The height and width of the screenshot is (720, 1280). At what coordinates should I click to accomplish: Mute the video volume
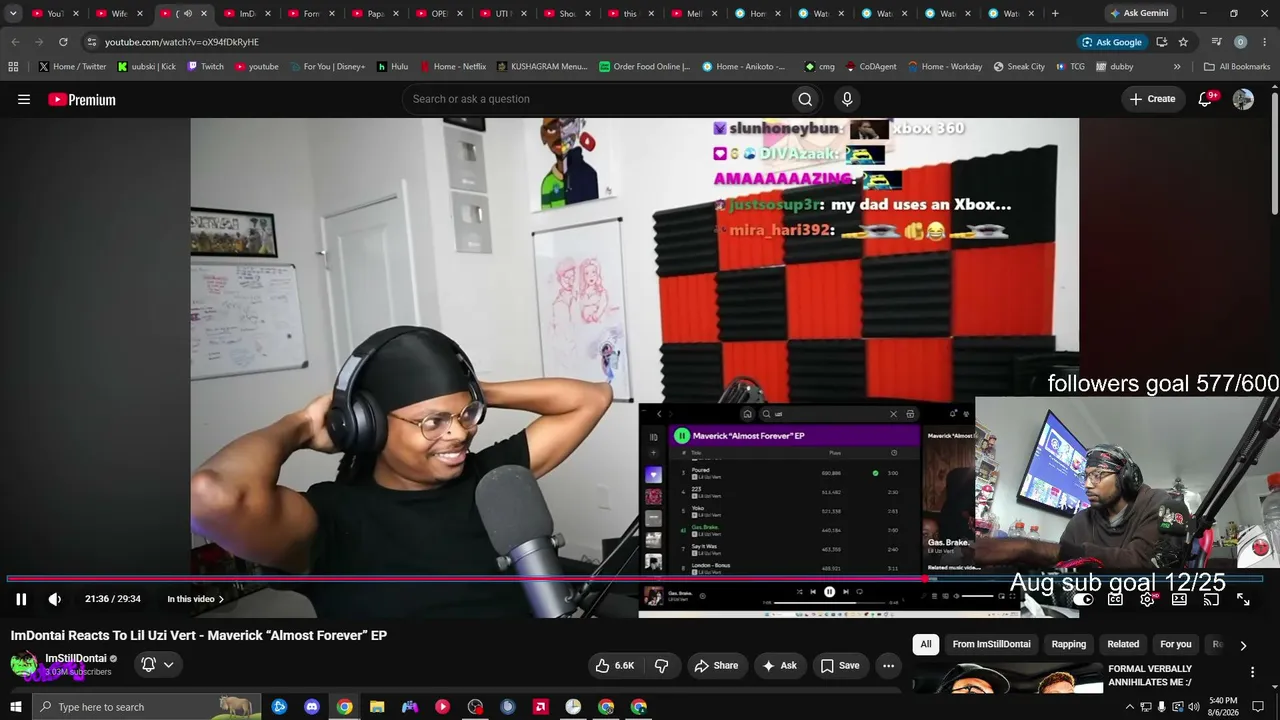click(x=55, y=599)
